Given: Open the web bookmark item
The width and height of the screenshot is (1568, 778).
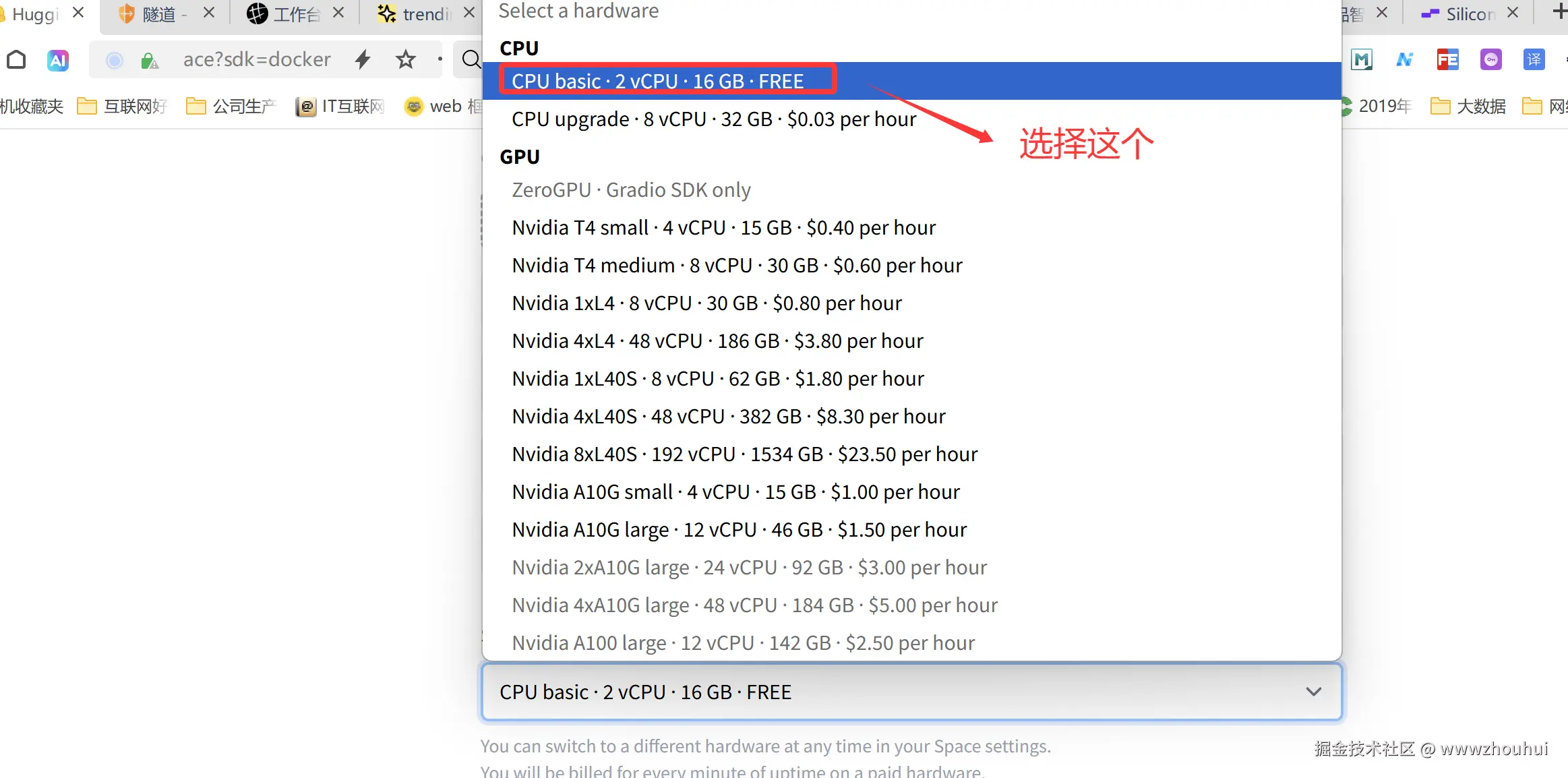Looking at the screenshot, I should coord(443,107).
